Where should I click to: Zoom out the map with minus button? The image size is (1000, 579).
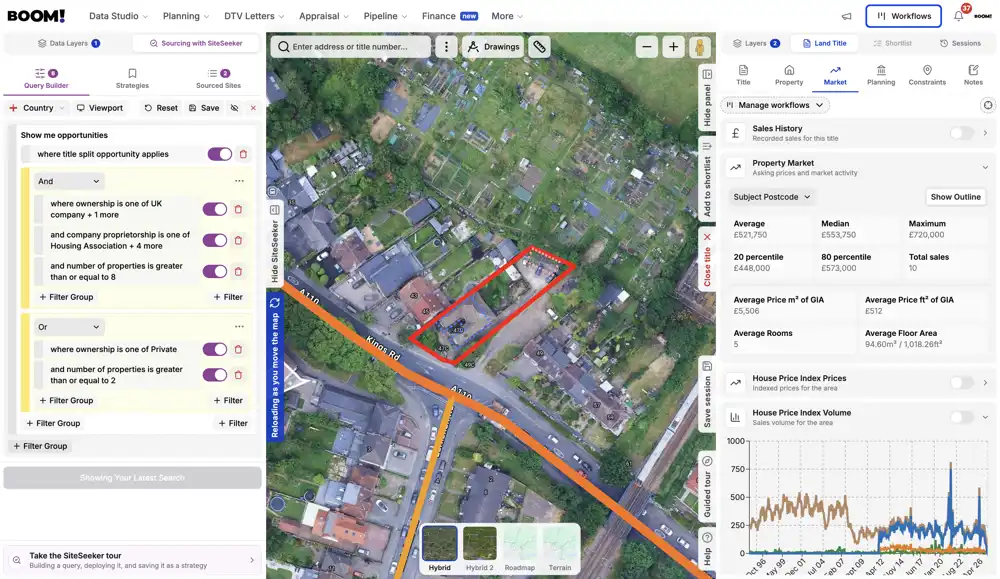(647, 47)
